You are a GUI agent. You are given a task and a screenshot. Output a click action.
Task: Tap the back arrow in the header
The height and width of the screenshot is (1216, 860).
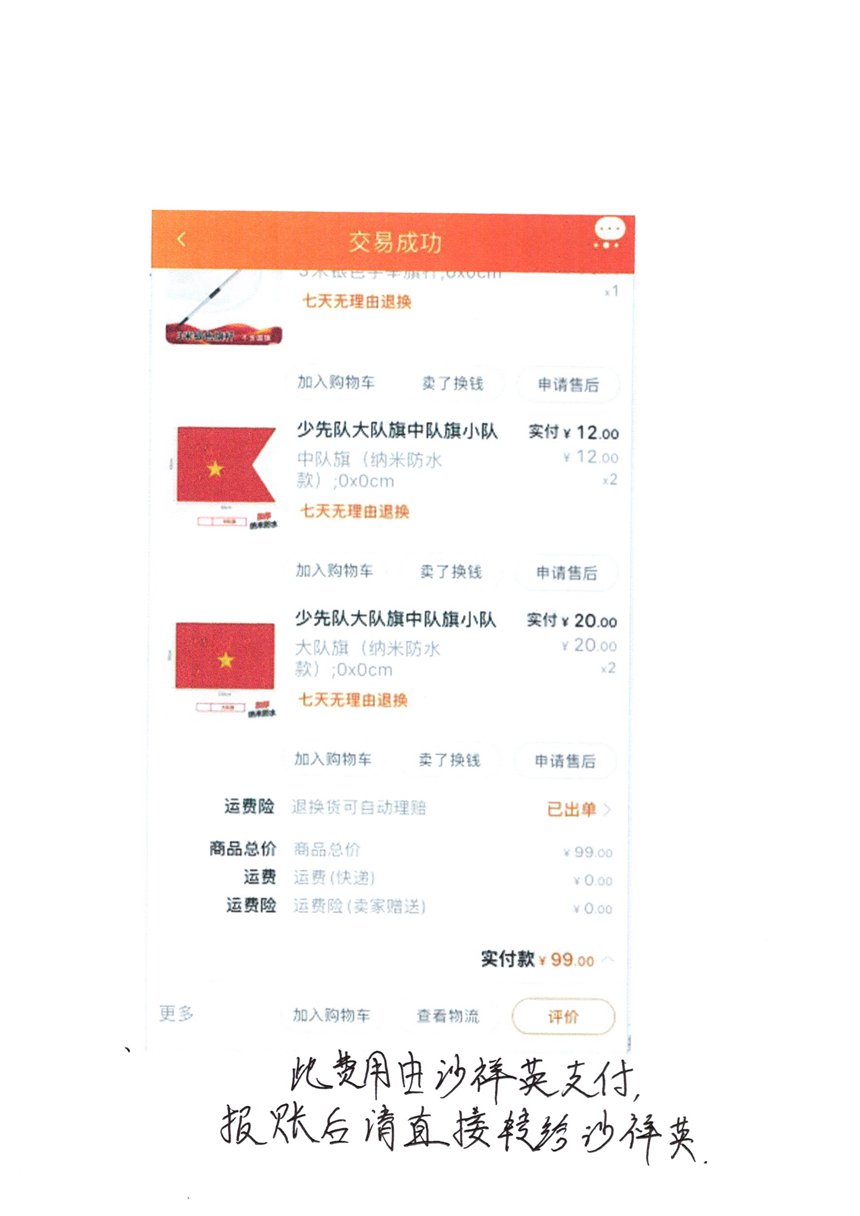pos(181,240)
